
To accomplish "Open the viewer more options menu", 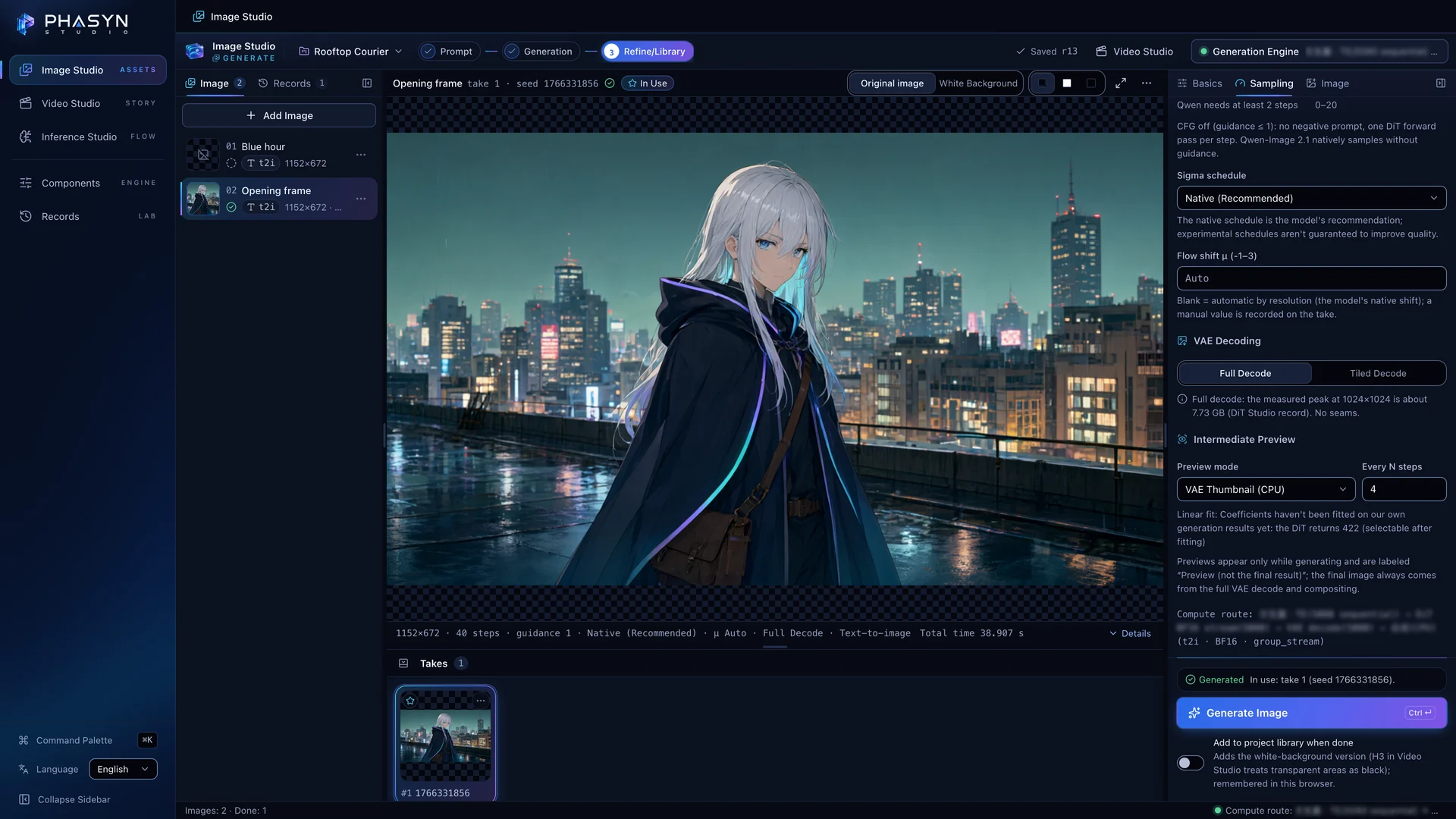I will (1147, 83).
